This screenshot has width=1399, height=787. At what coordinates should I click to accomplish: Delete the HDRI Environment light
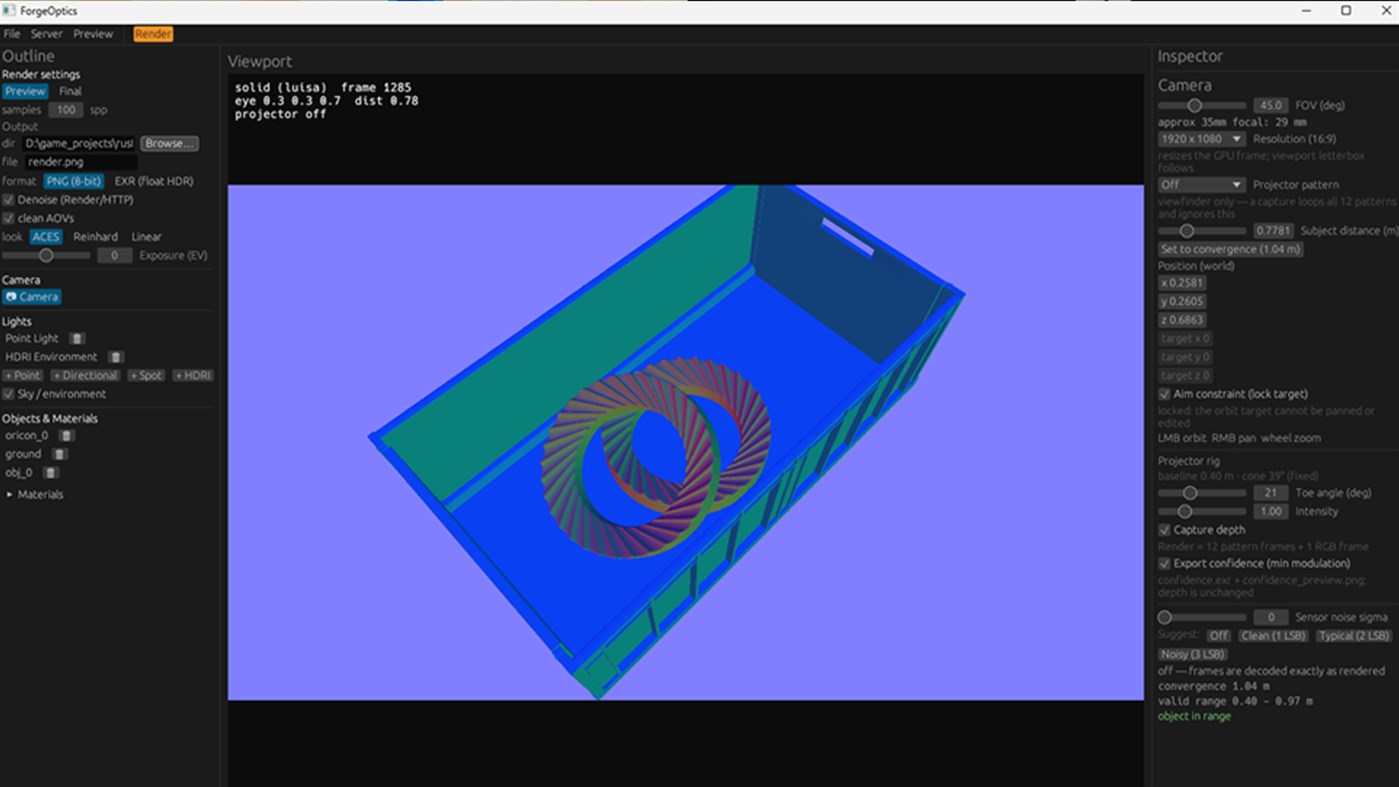click(x=116, y=357)
